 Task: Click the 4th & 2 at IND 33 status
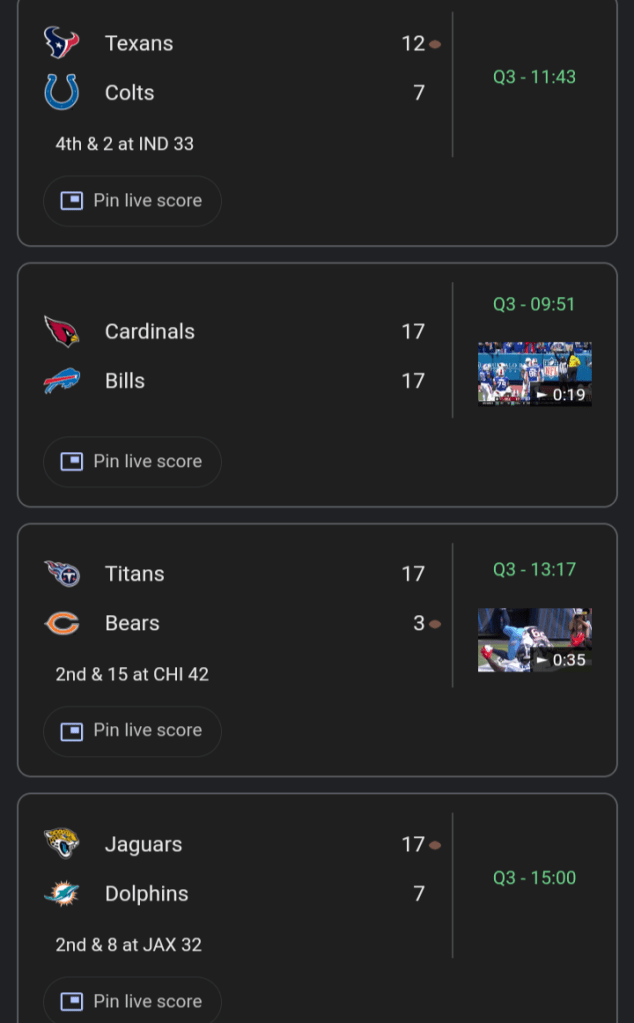(125, 144)
